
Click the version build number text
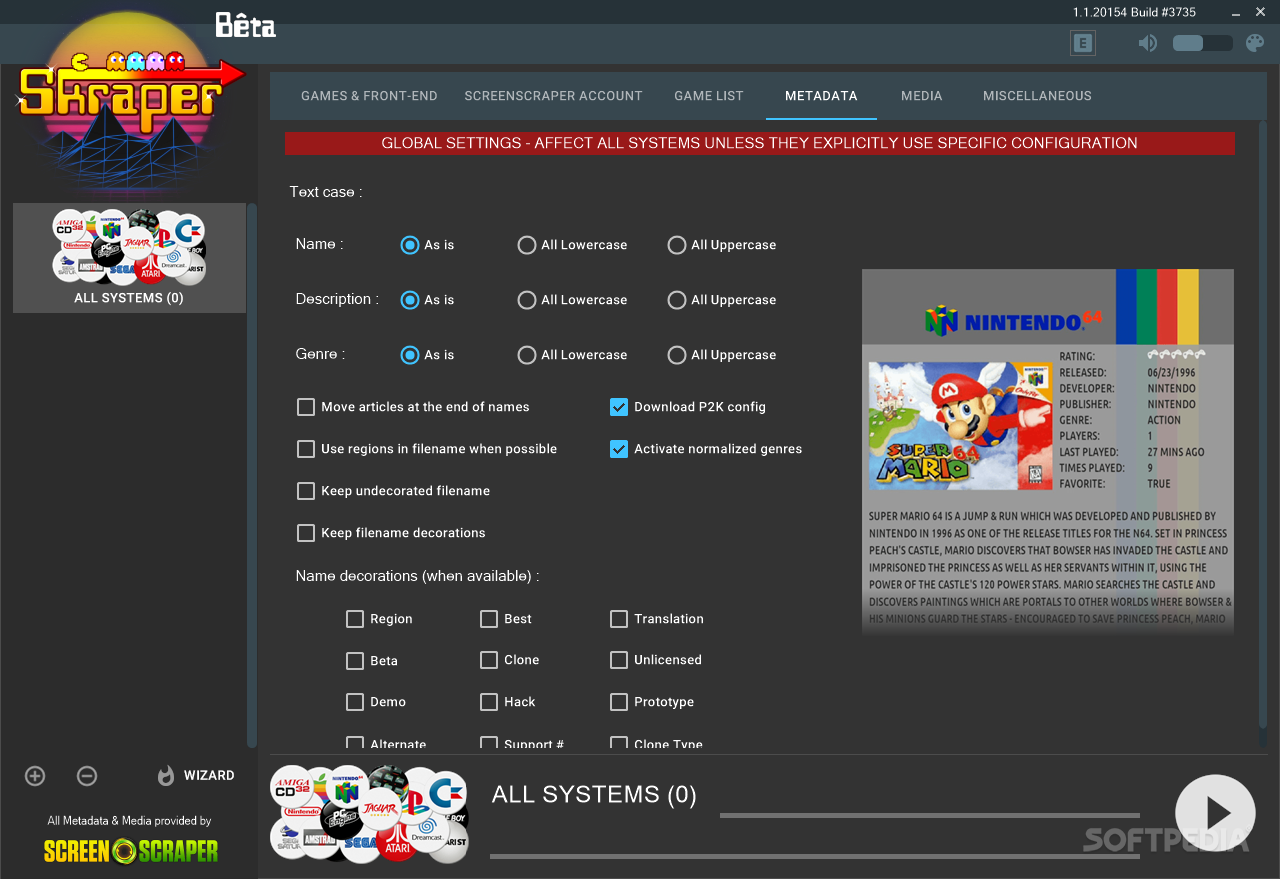pyautogui.click(x=1134, y=12)
